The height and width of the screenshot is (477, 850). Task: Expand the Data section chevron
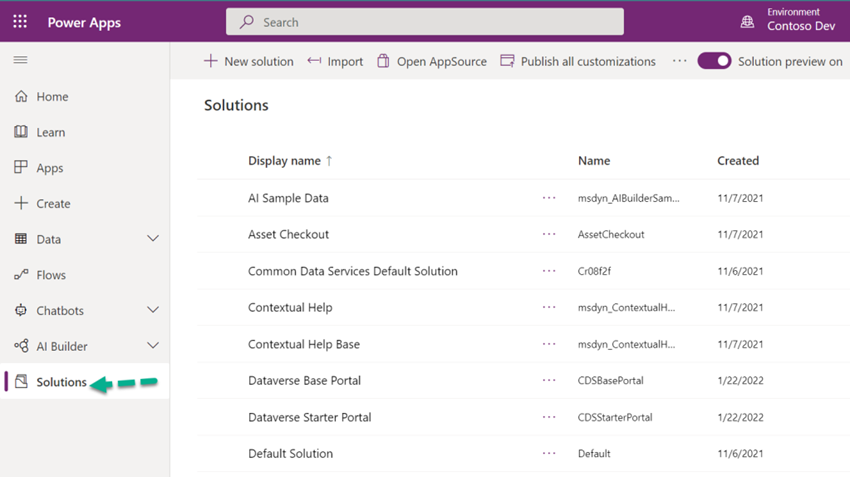pos(153,238)
